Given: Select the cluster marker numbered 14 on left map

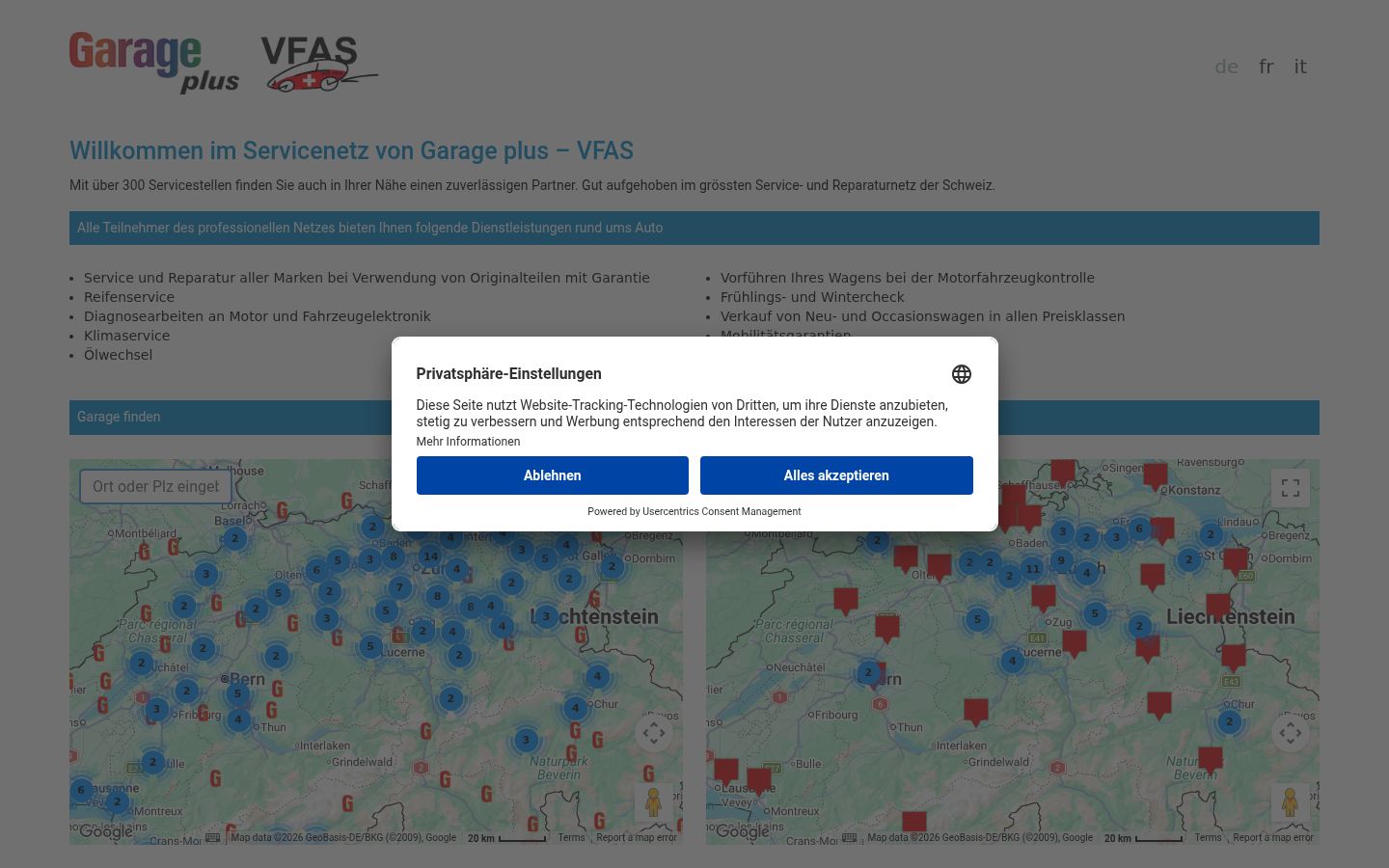Looking at the screenshot, I should pos(430,556).
